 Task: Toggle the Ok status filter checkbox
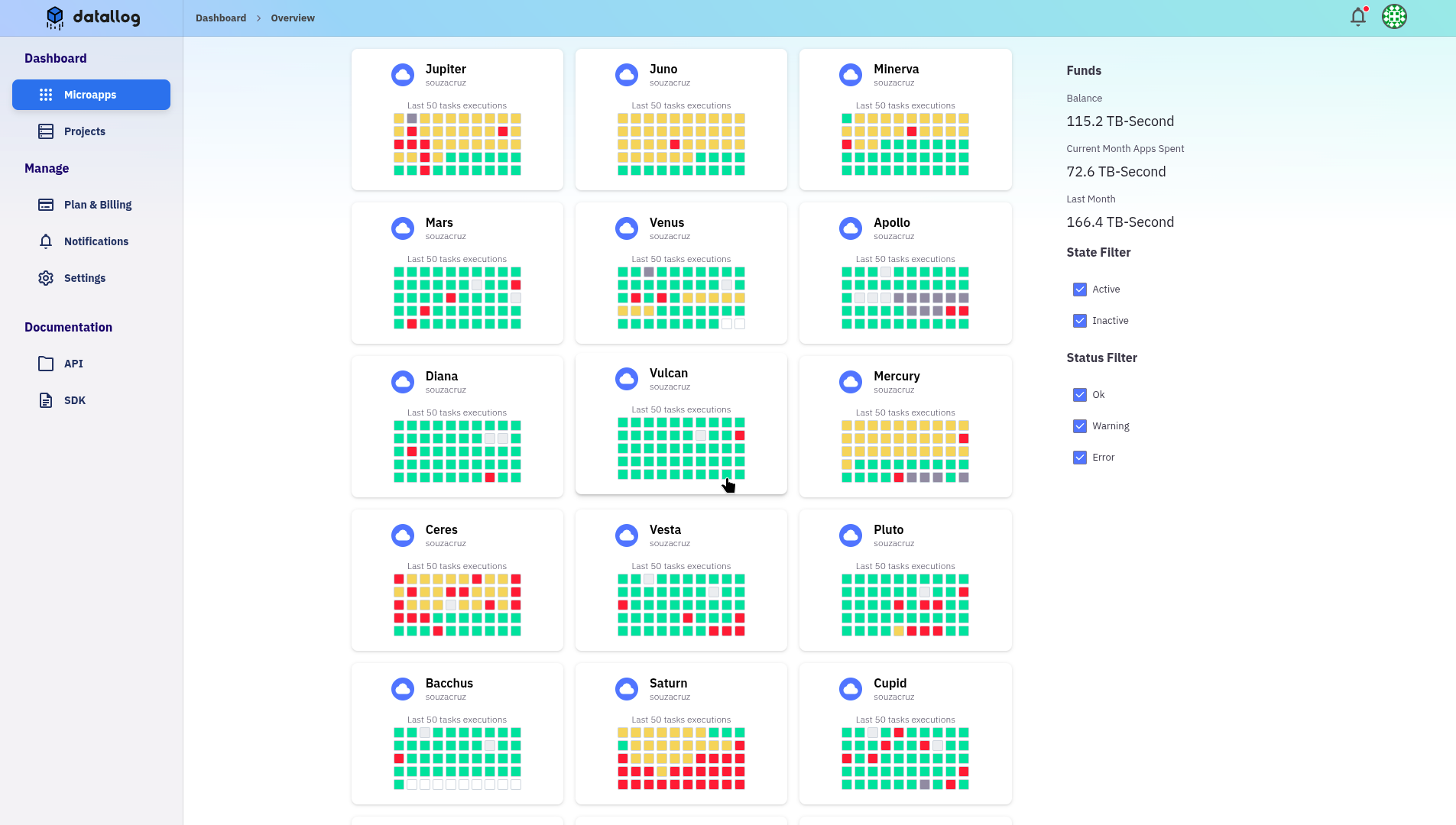(1079, 395)
